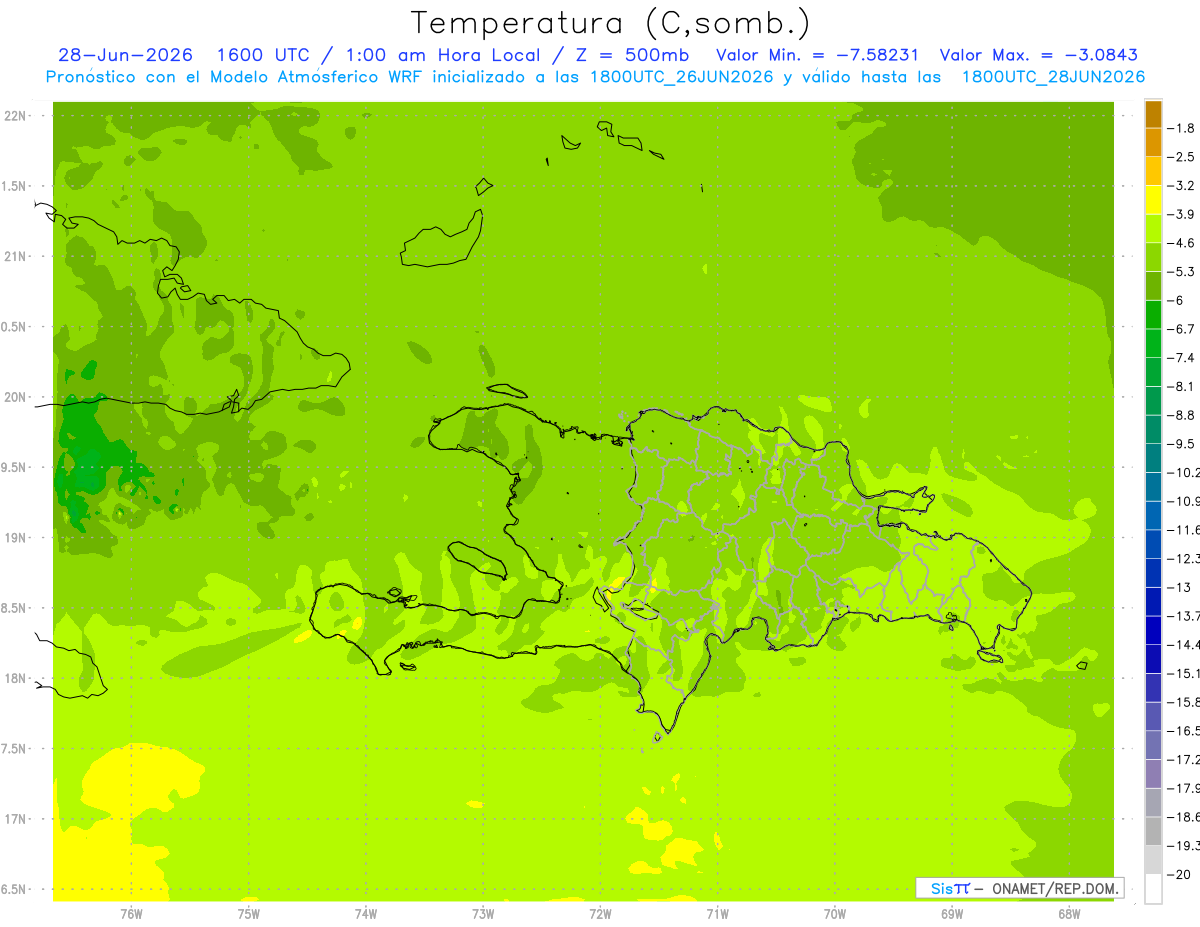Click the "-2.5" colorbar value
The height and width of the screenshot is (927, 1200).
pyautogui.click(x=1182, y=157)
